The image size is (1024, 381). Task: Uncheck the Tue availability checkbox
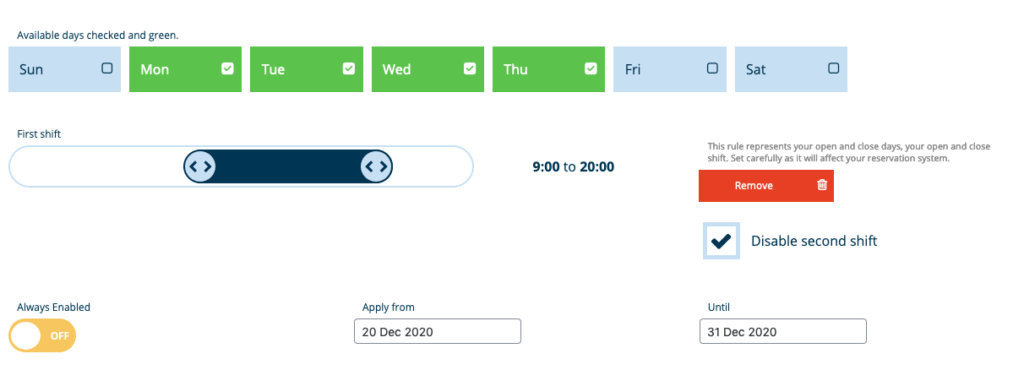pos(349,68)
